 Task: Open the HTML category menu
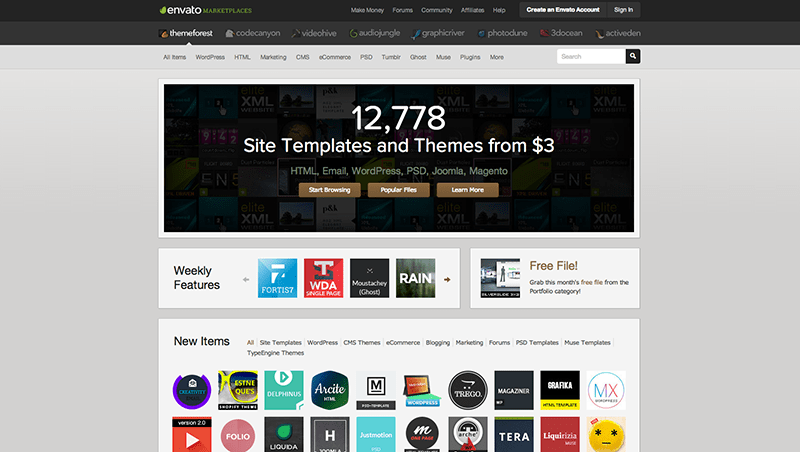(x=242, y=57)
